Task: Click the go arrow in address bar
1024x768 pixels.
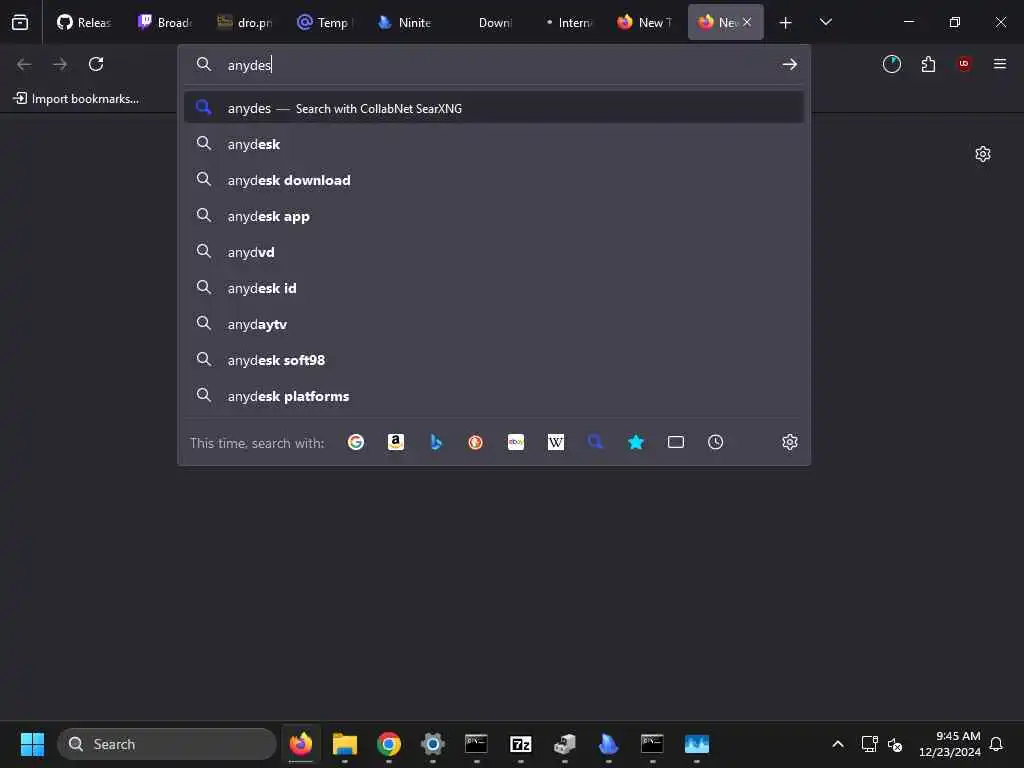Action: (790, 64)
